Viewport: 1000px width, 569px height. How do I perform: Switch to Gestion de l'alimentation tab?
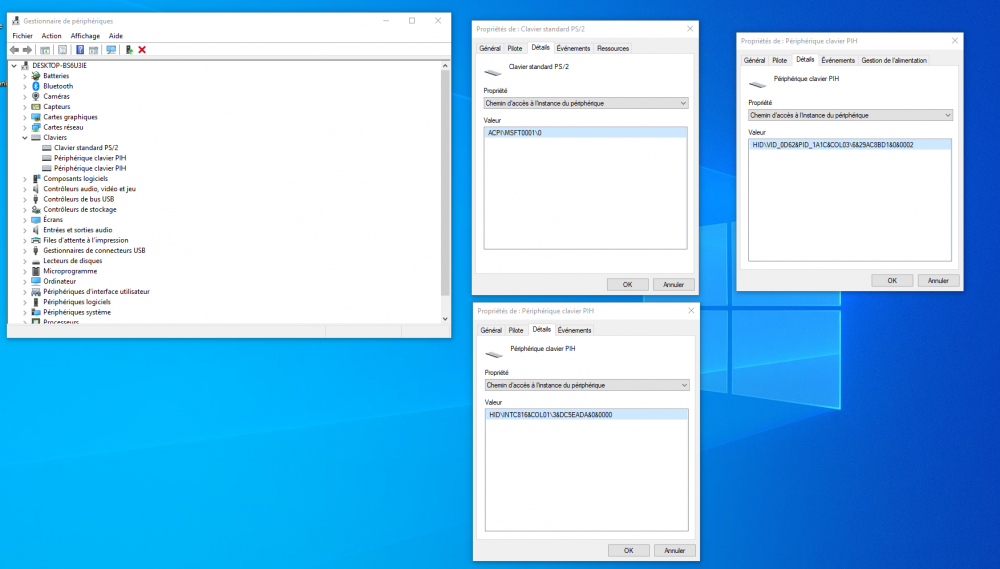(x=894, y=61)
